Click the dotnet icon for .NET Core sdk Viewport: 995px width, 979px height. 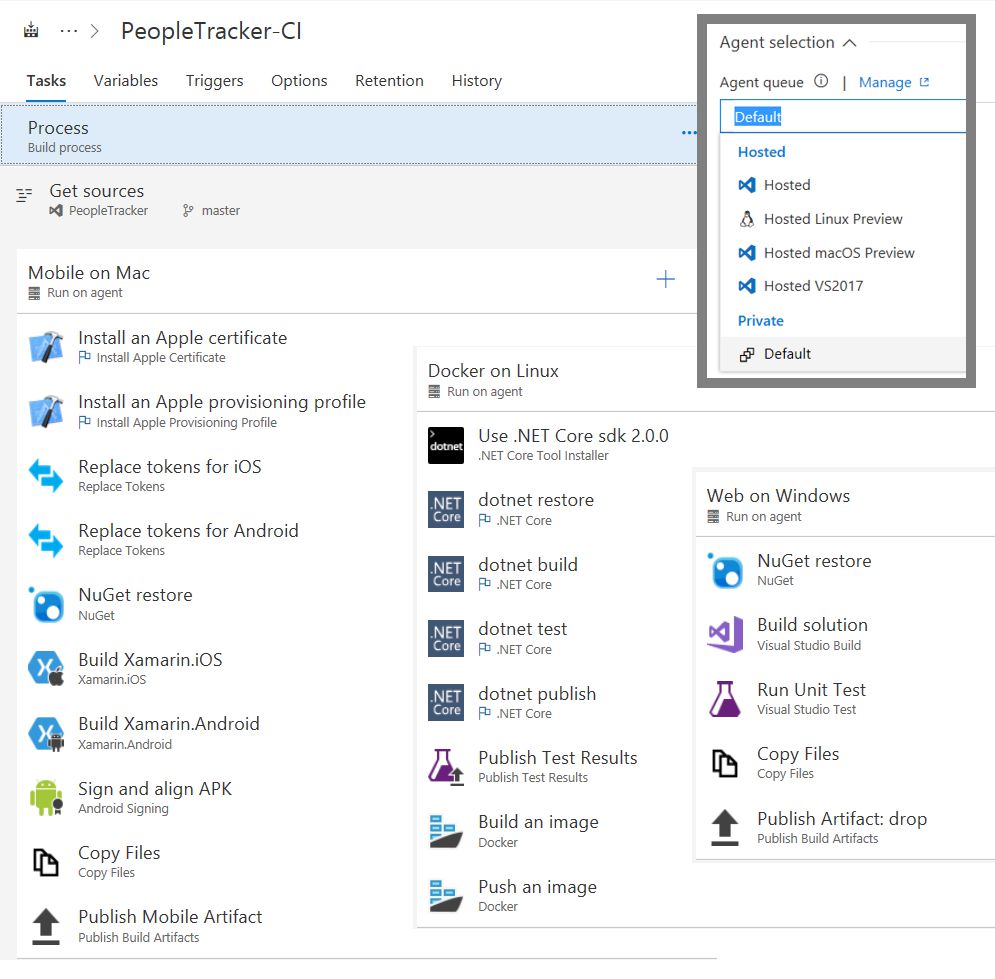click(445, 445)
